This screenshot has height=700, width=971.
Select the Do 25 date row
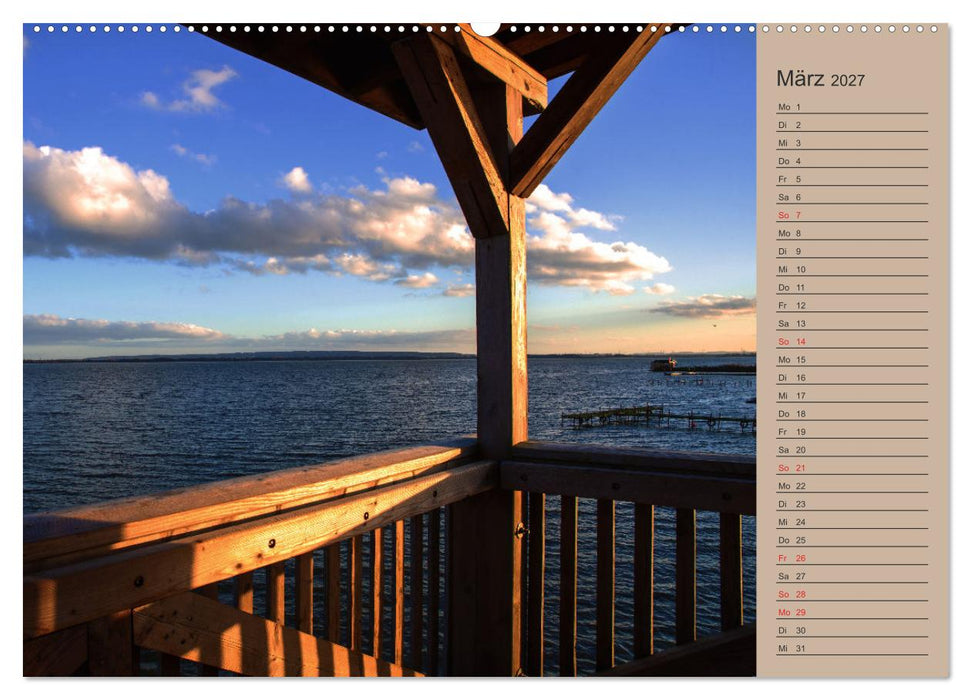852,540
